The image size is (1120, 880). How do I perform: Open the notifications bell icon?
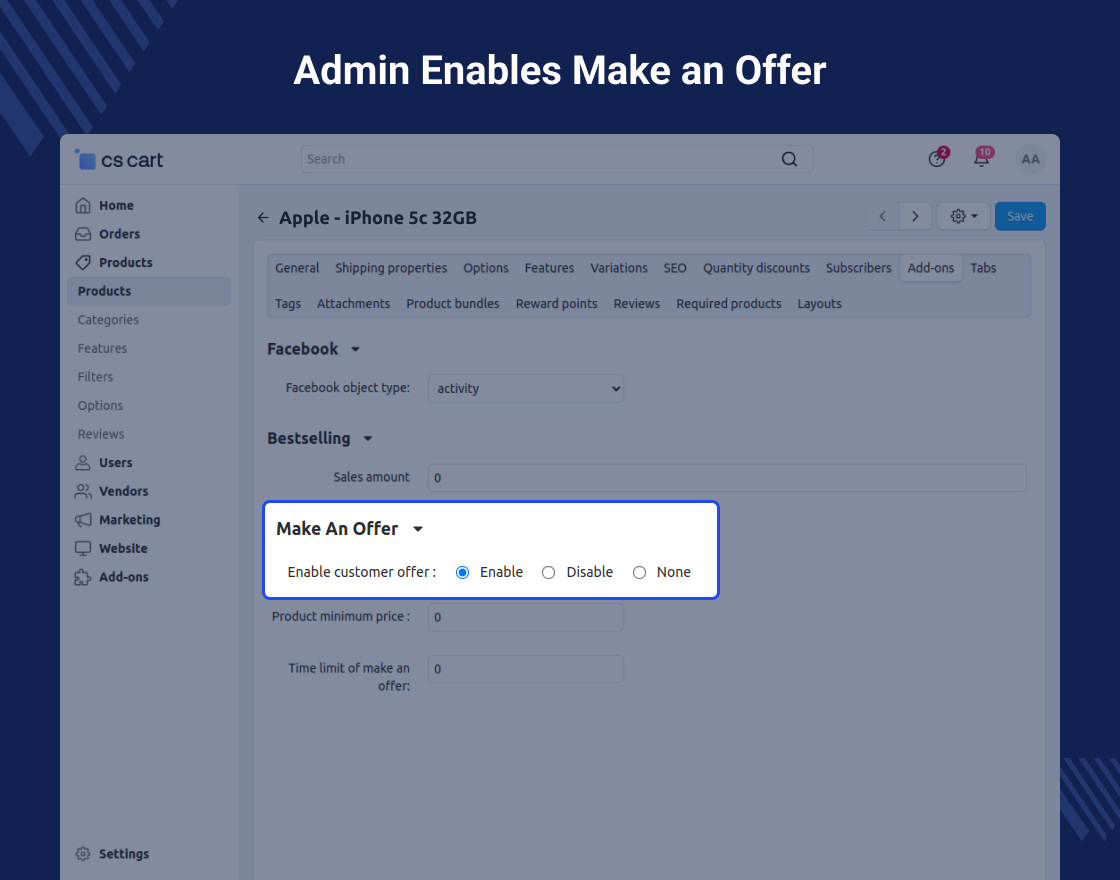point(981,159)
